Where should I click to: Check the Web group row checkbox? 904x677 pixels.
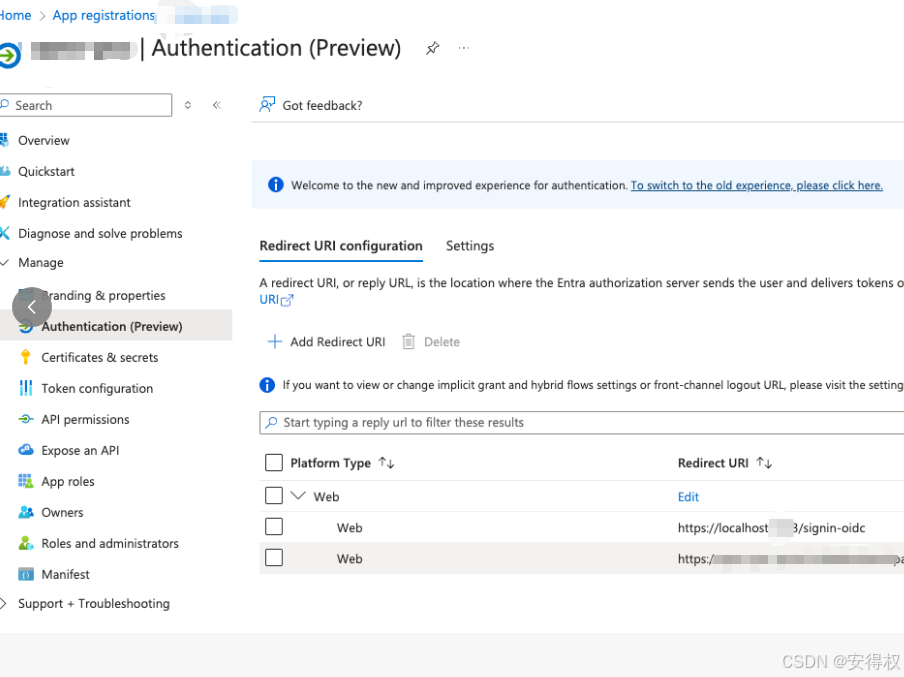click(274, 496)
